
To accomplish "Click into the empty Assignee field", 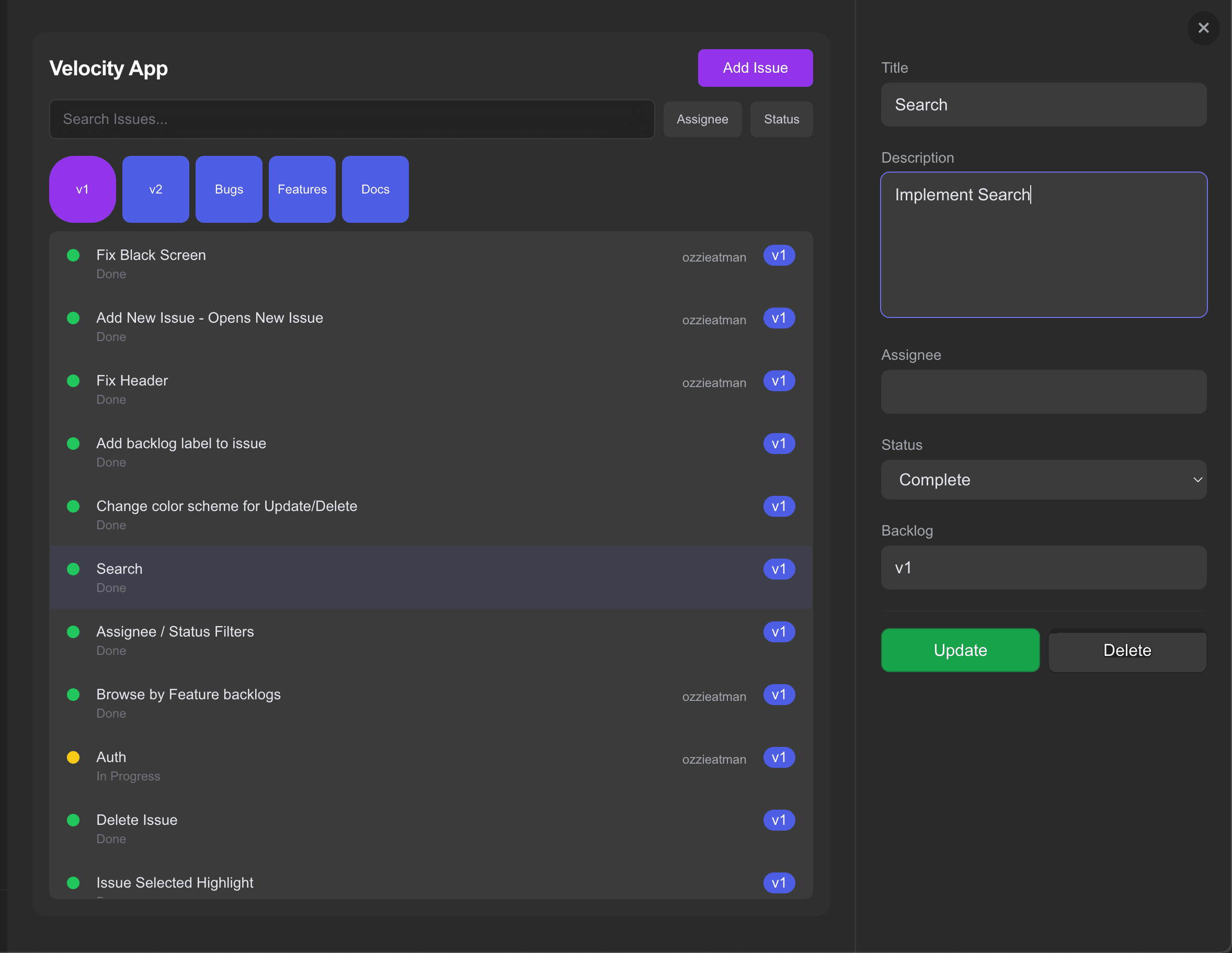I will 1044,392.
